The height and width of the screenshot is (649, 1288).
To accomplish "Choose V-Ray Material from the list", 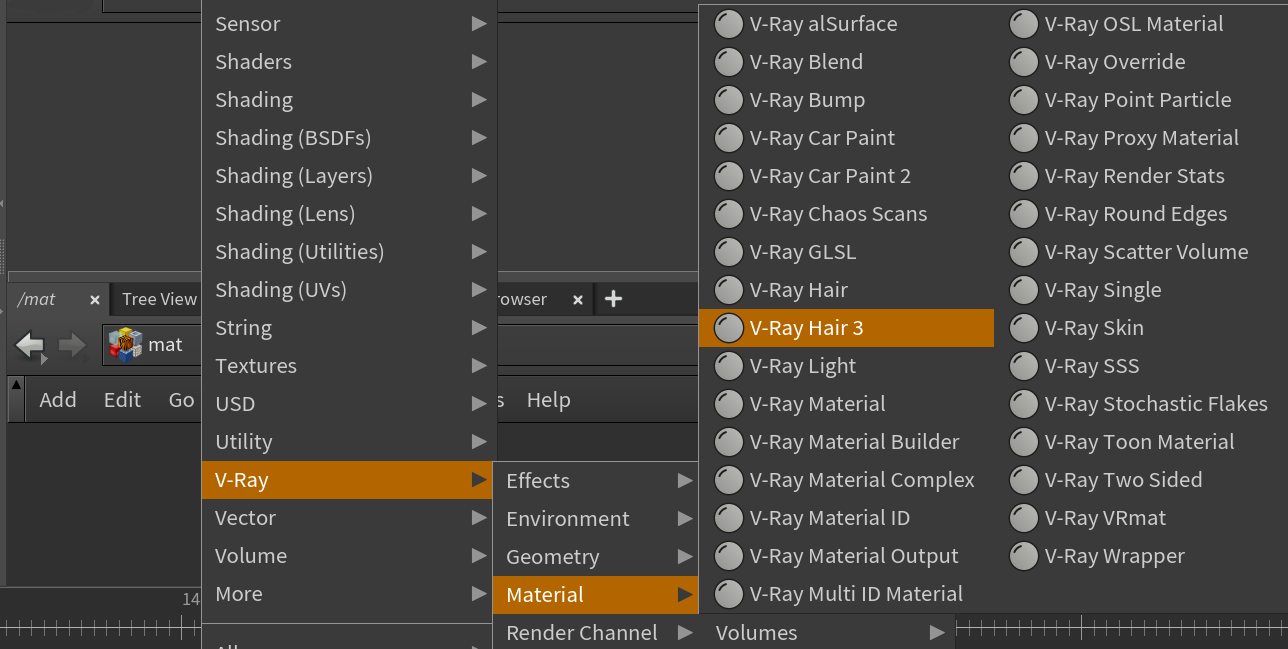I will [x=846, y=404].
